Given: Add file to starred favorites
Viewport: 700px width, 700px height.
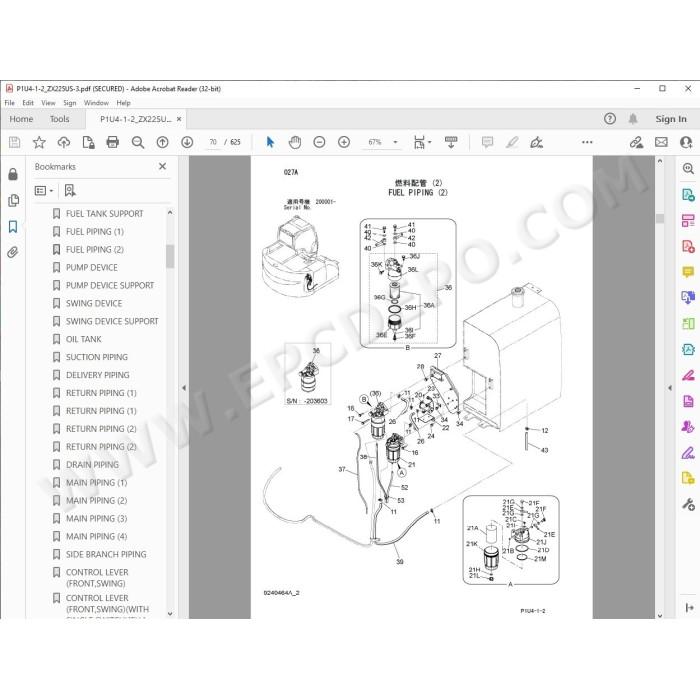Looking at the screenshot, I should click(39, 142).
